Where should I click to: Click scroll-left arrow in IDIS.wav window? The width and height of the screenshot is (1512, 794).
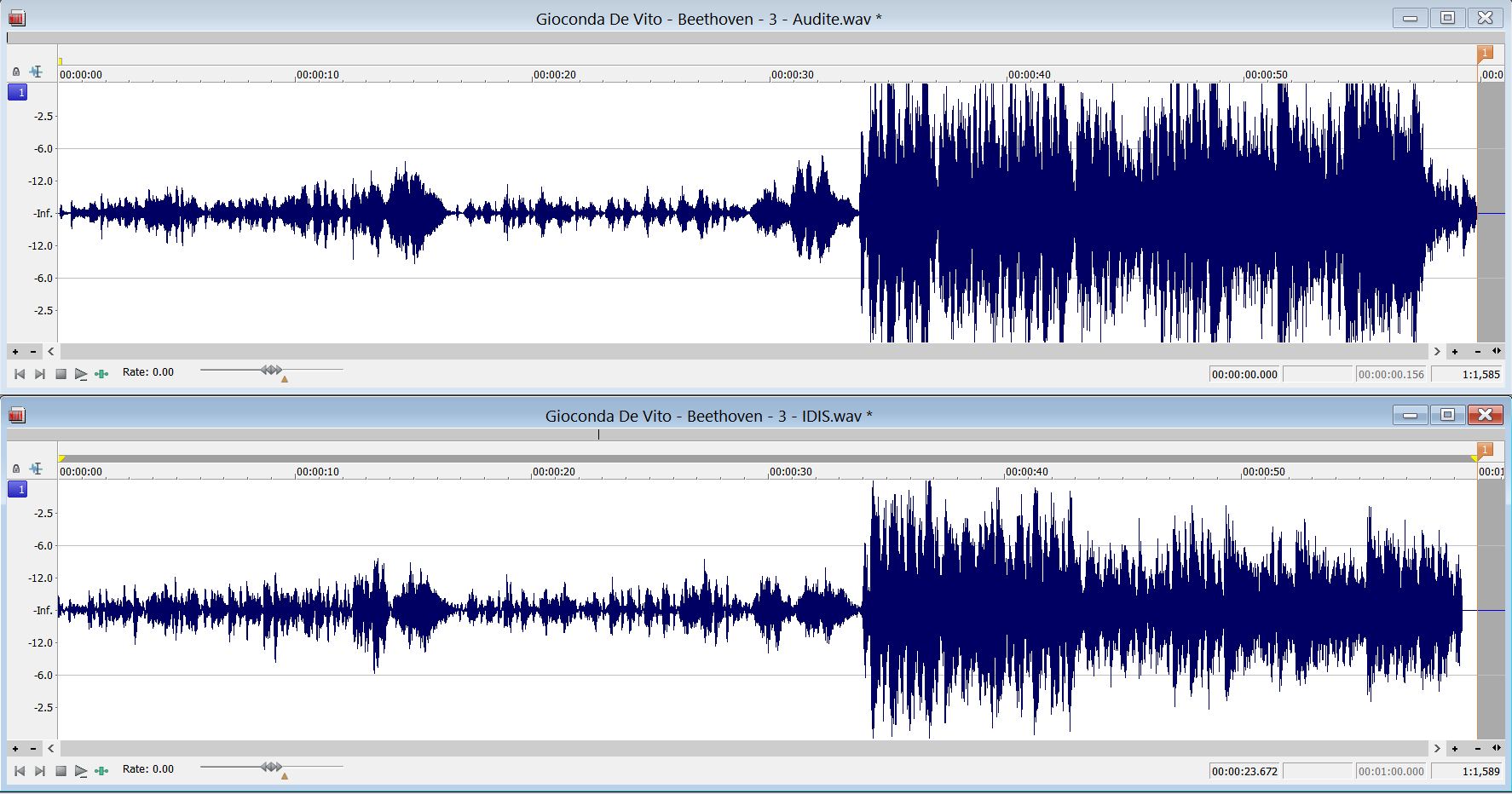pyautogui.click(x=51, y=748)
